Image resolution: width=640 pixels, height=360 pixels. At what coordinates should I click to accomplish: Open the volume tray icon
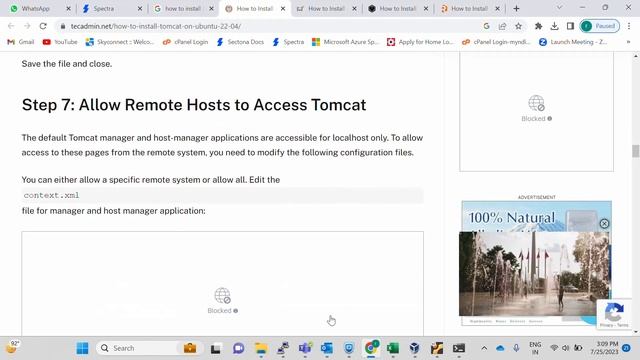[x=566, y=348]
